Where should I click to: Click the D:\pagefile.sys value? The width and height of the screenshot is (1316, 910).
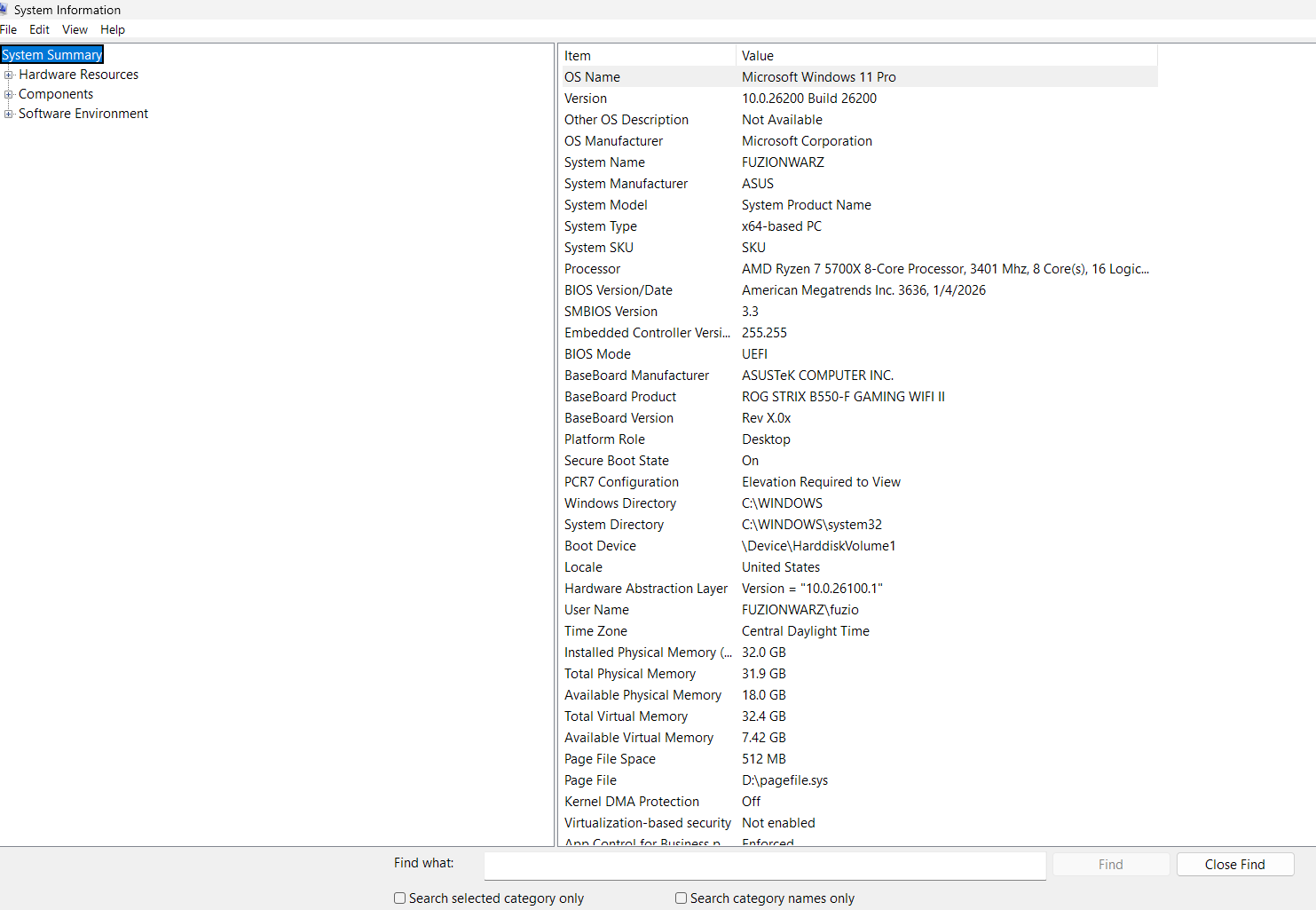click(784, 780)
